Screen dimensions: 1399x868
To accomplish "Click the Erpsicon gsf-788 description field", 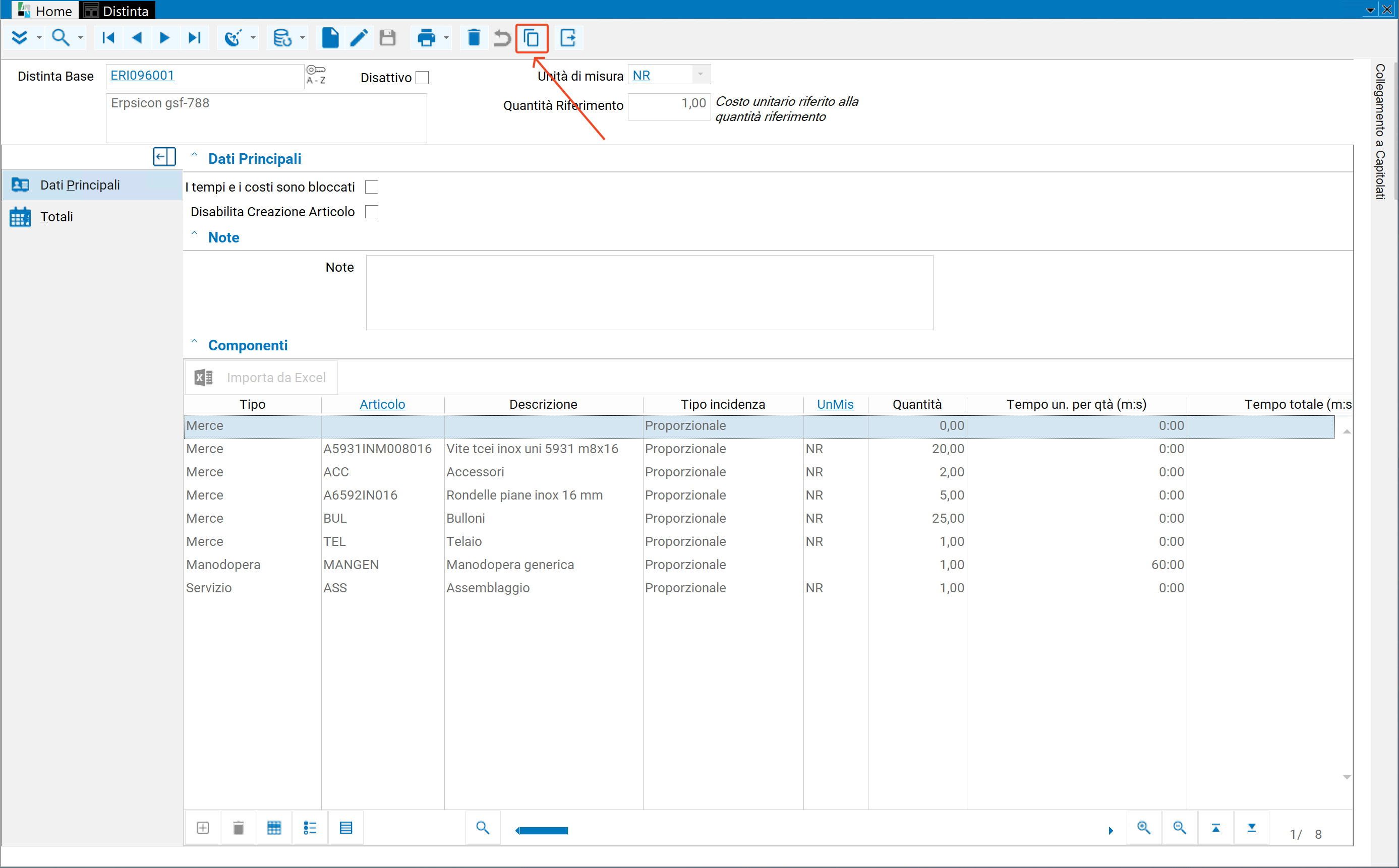I will coord(266,117).
